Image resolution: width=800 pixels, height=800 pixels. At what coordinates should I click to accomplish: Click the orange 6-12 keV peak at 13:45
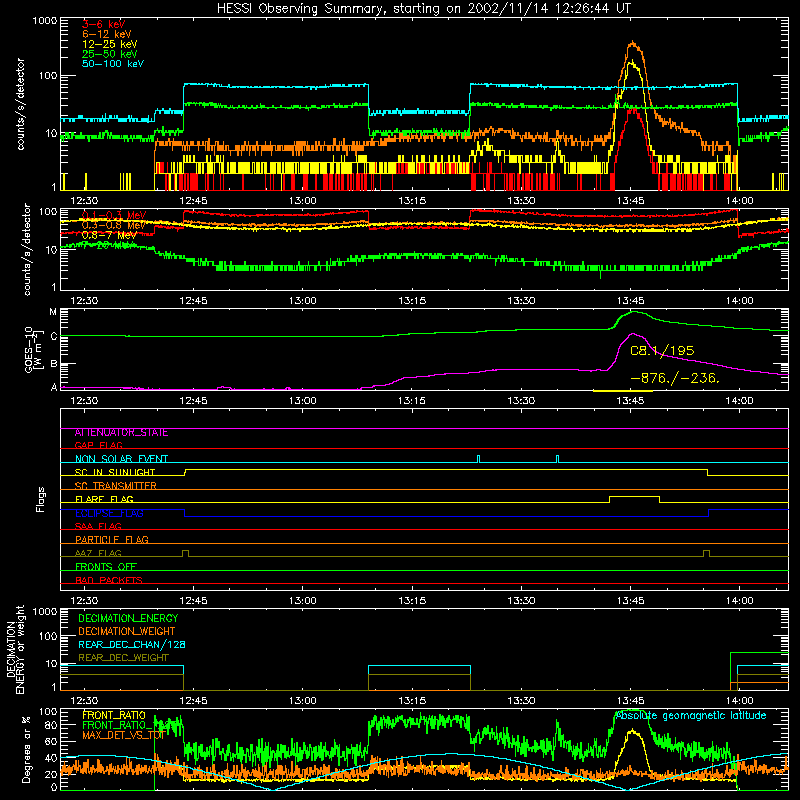[x=633, y=43]
